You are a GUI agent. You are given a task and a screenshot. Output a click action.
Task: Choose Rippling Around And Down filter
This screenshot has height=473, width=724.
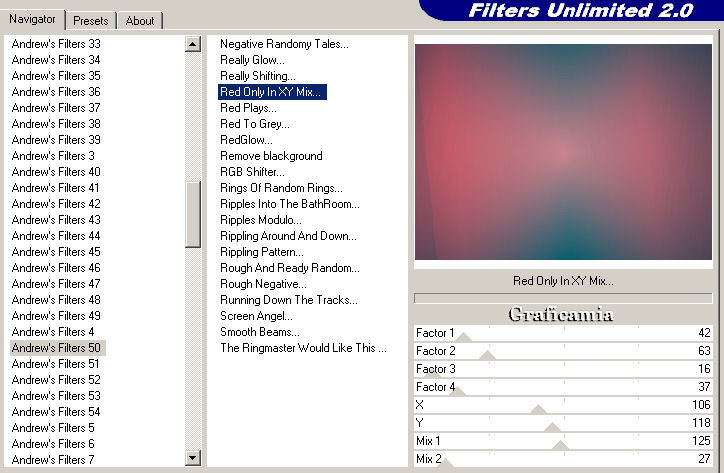point(288,236)
